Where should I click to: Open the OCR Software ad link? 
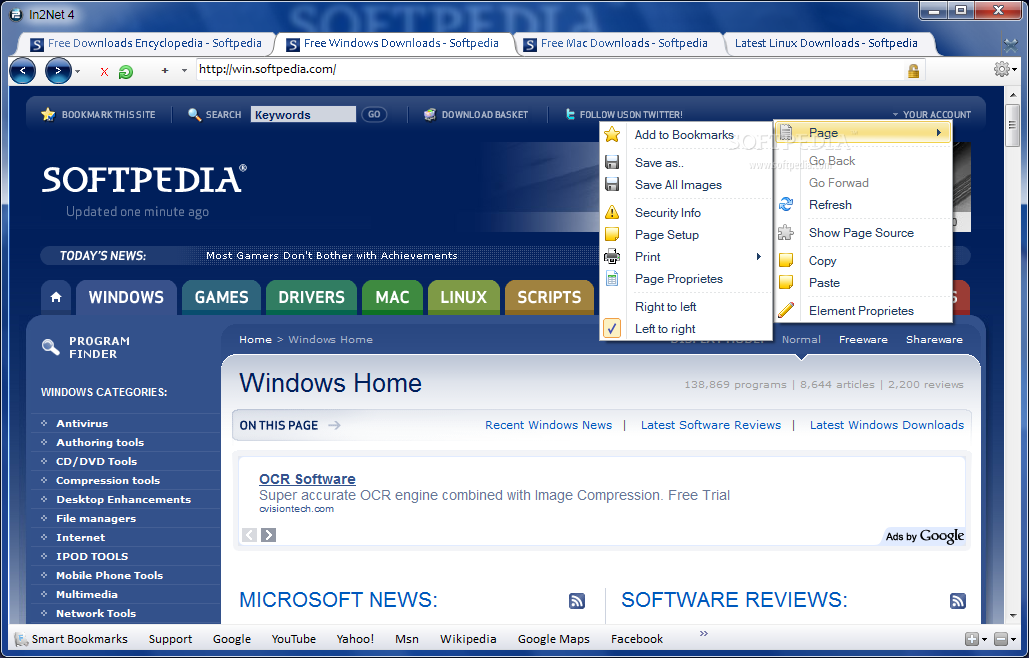[307, 479]
